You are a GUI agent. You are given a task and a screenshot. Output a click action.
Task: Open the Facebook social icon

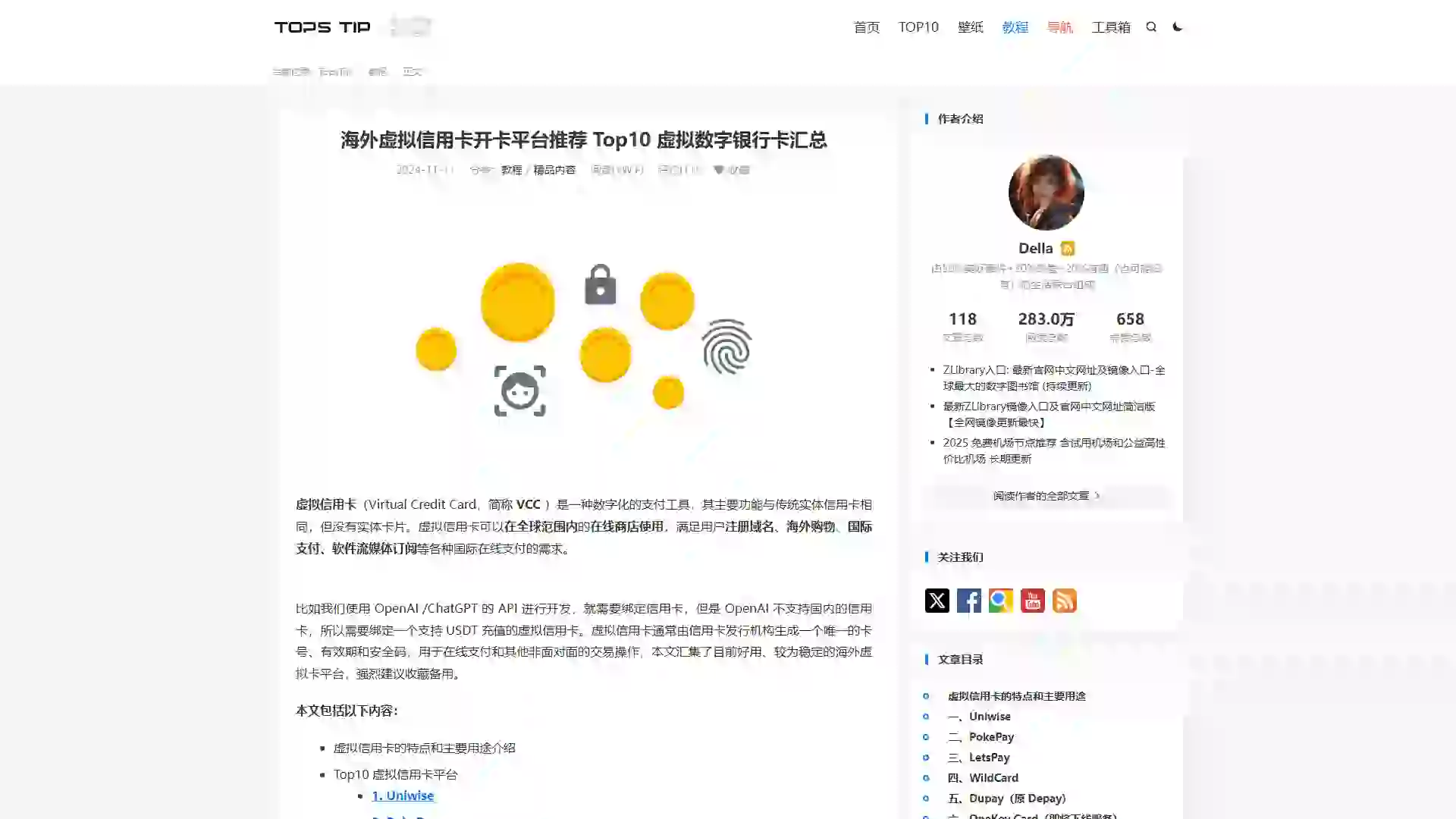969,601
